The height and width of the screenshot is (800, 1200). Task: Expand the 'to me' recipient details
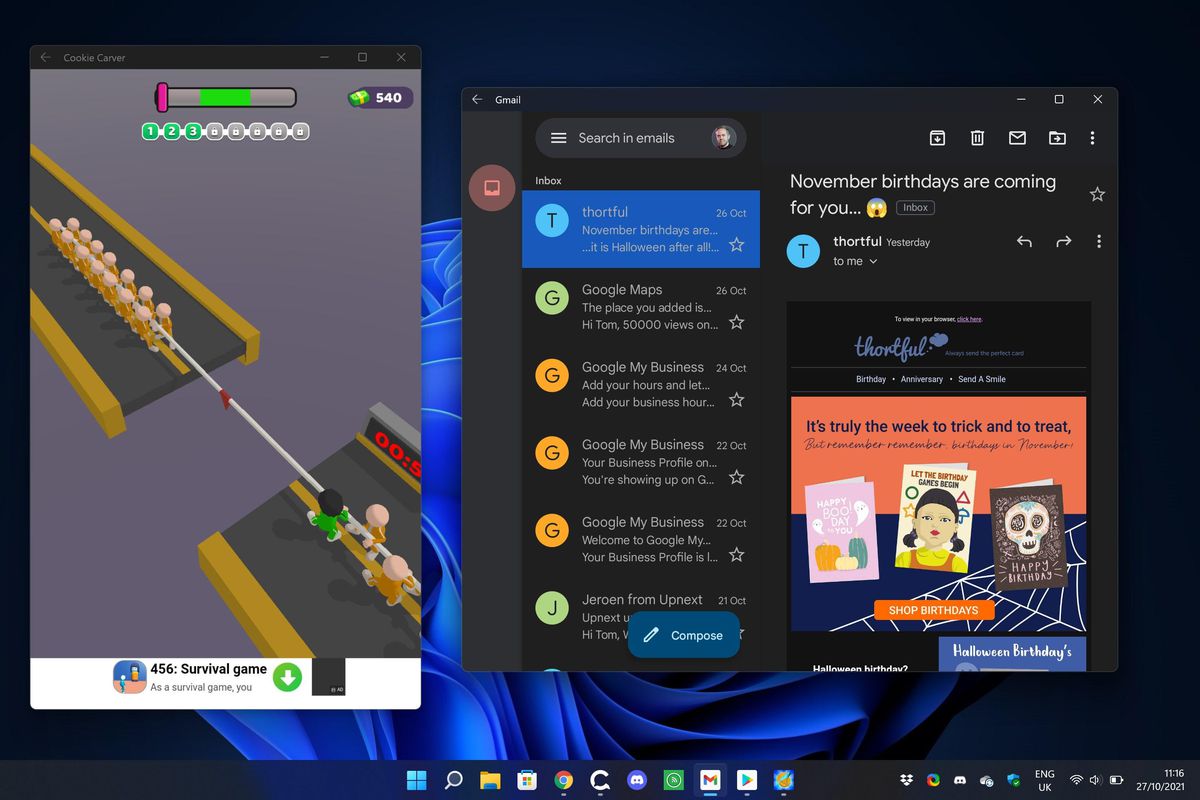coord(855,261)
